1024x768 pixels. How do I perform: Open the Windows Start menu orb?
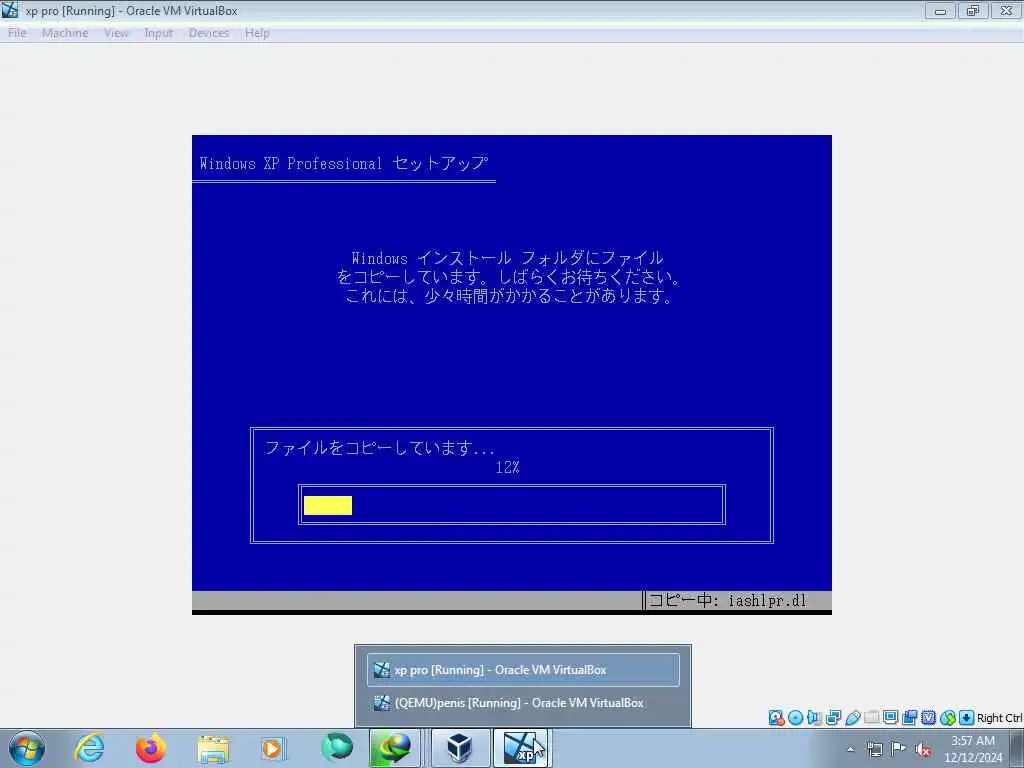(27, 748)
